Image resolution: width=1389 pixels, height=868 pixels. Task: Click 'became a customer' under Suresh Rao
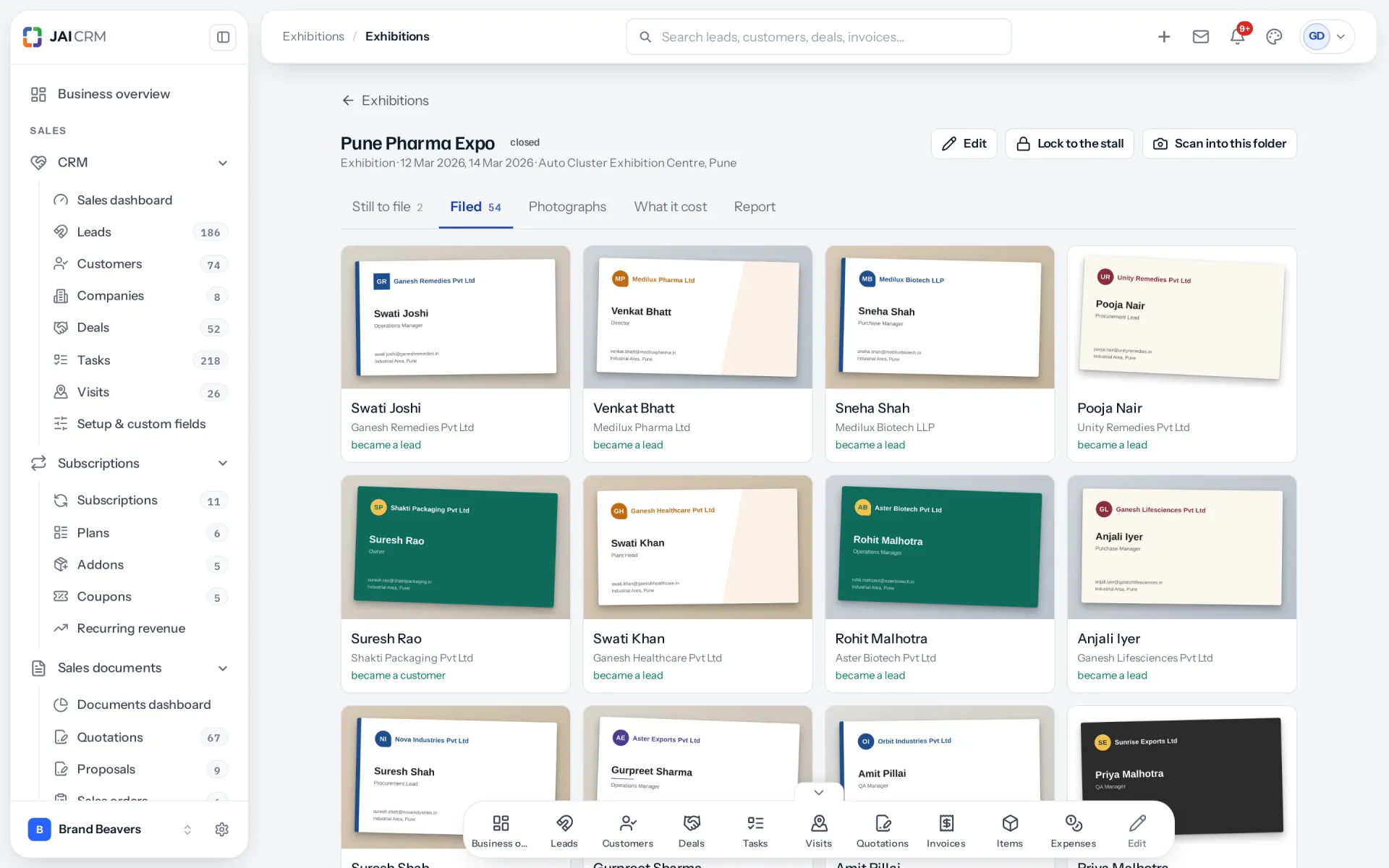pos(398,676)
